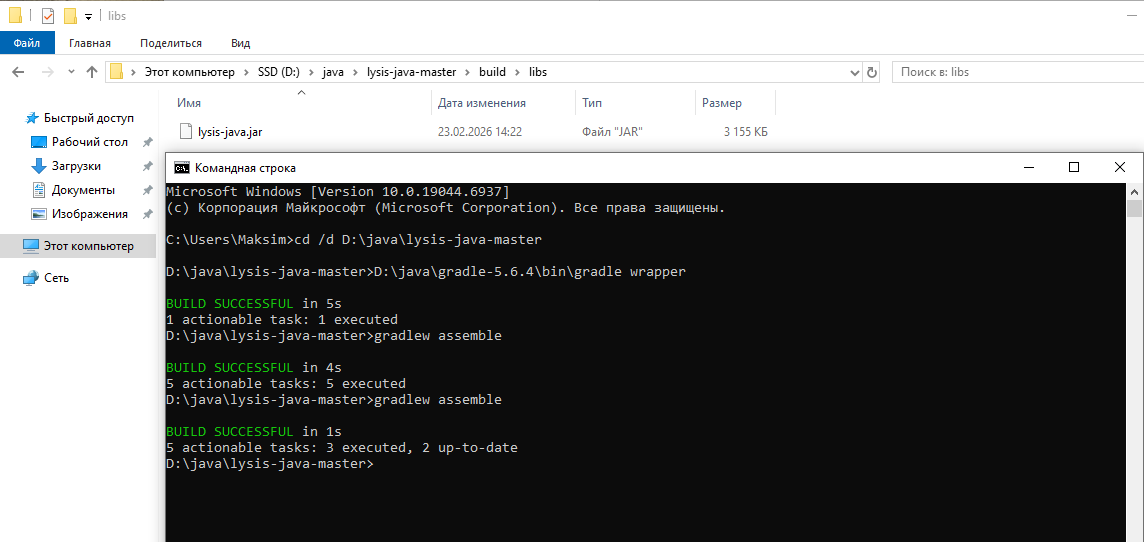This screenshot has height=542, width=1144.
Task: Navigate to lysis-java-master in the breadcrumb
Action: pyautogui.click(x=410, y=72)
